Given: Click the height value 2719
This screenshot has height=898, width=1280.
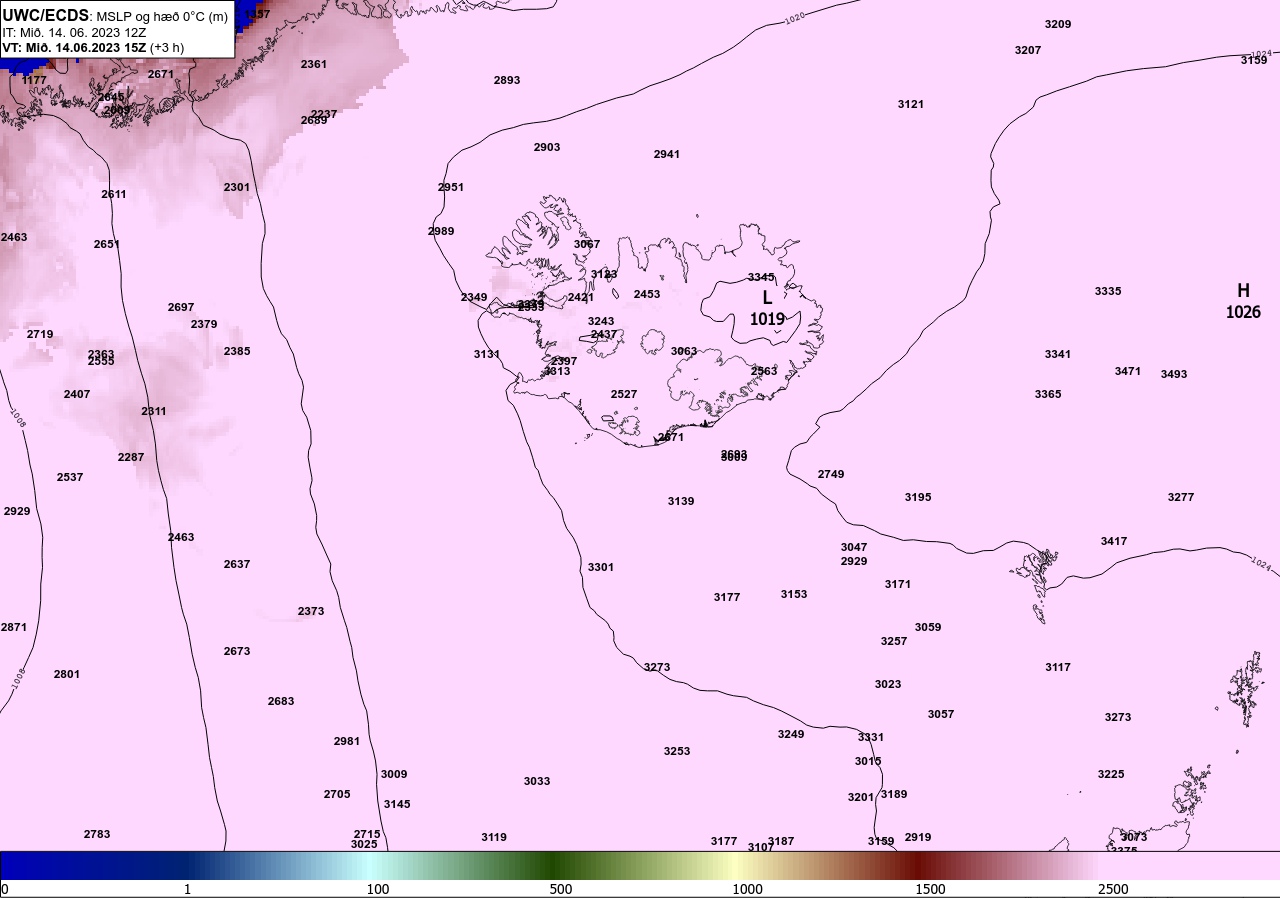Looking at the screenshot, I should click(x=40, y=334).
